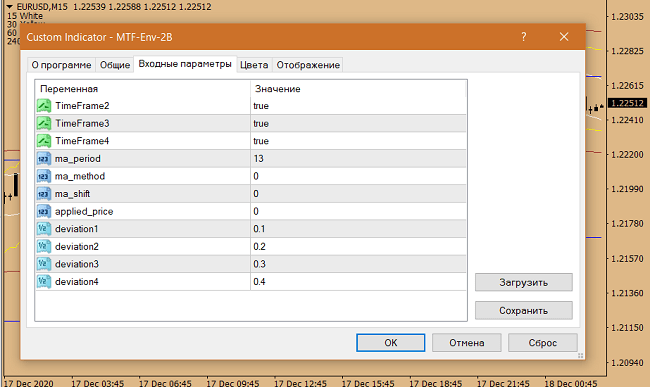Click the EURUSD,M15 chart title dropdown arrow

pos(10,7)
